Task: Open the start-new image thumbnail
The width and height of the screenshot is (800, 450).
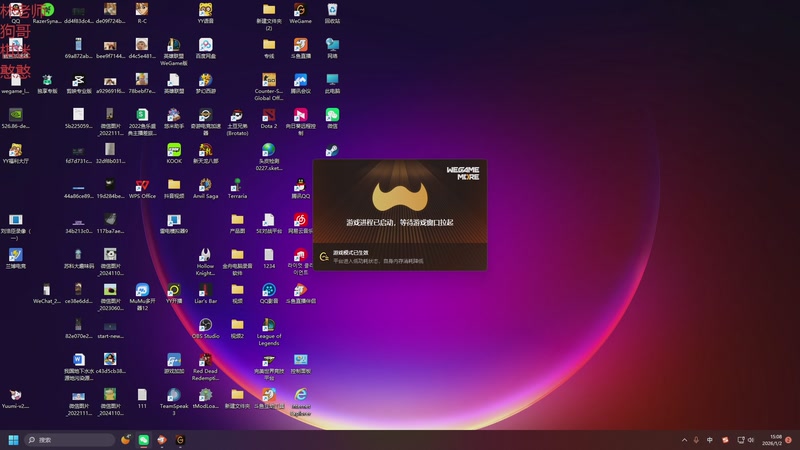Action: (110, 329)
